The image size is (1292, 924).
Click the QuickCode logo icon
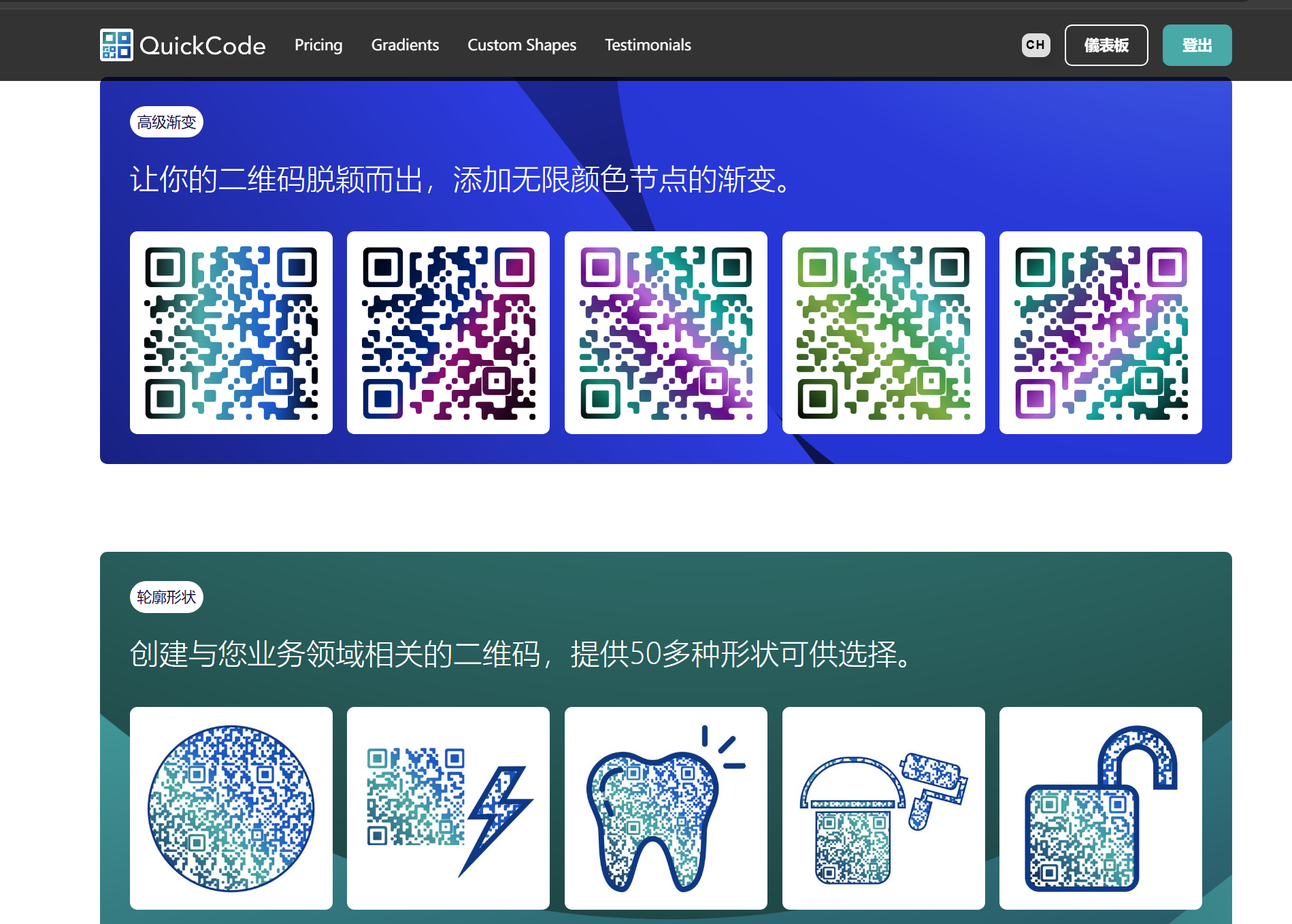pyautogui.click(x=116, y=45)
